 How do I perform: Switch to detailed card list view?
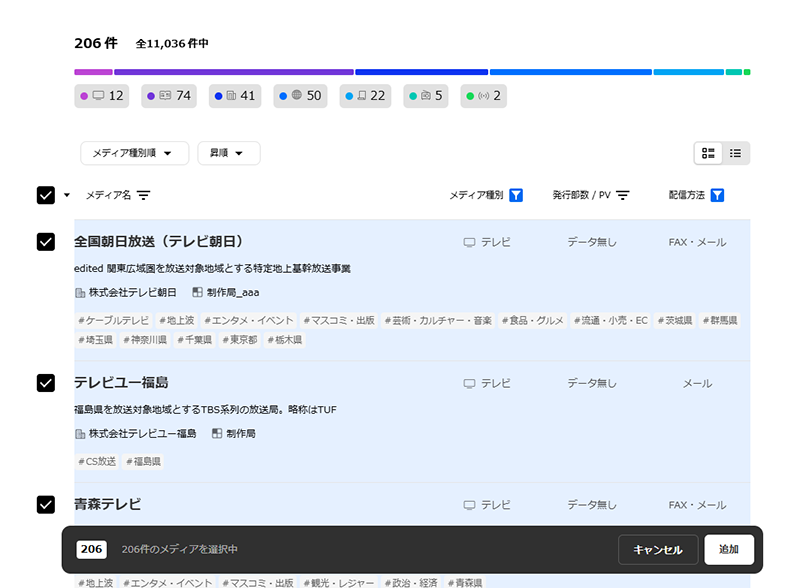(x=709, y=153)
